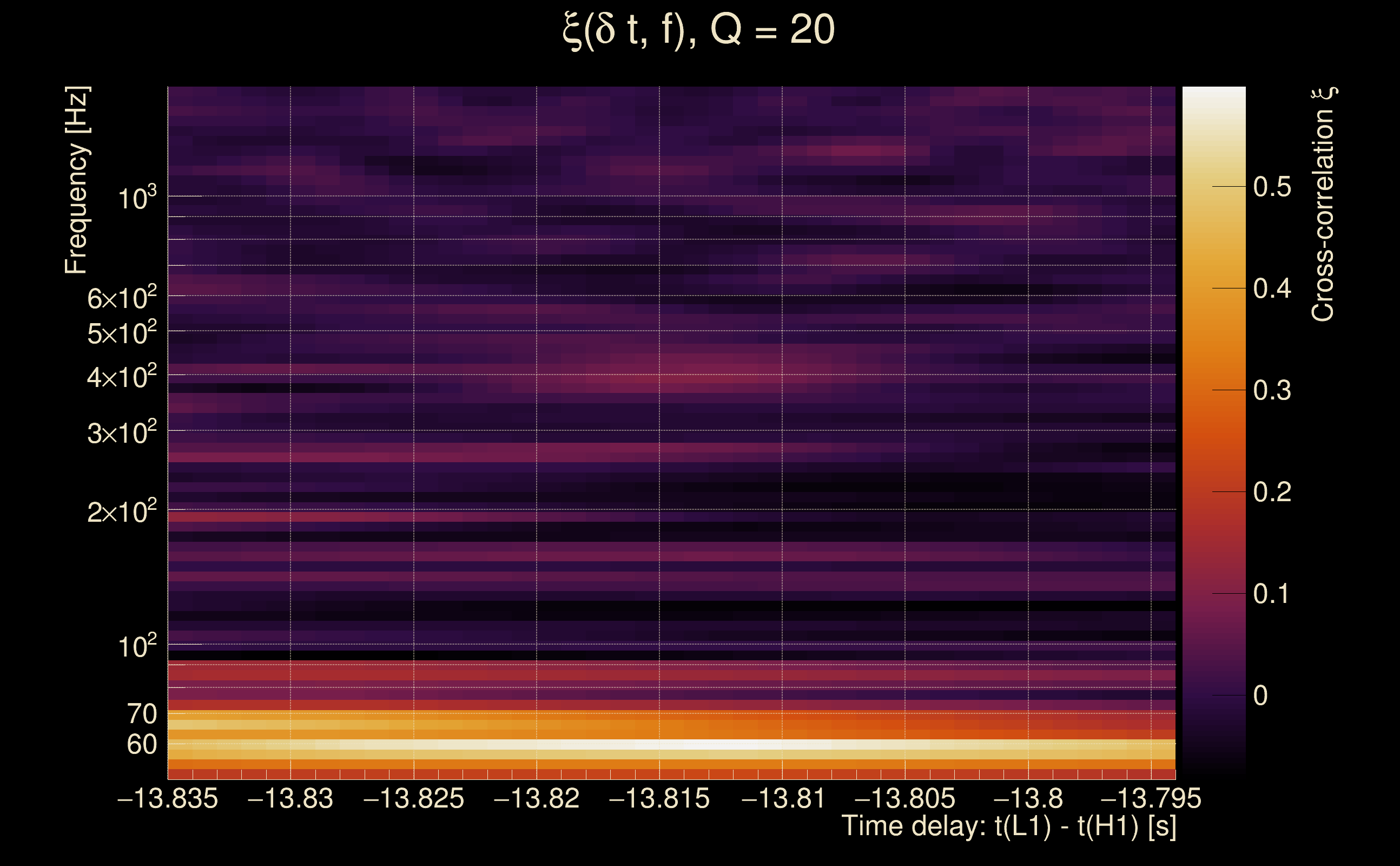This screenshot has width=1400, height=866.
Task: Click the Frequency [Hz] axis label
Action: pyautogui.click(x=76, y=180)
